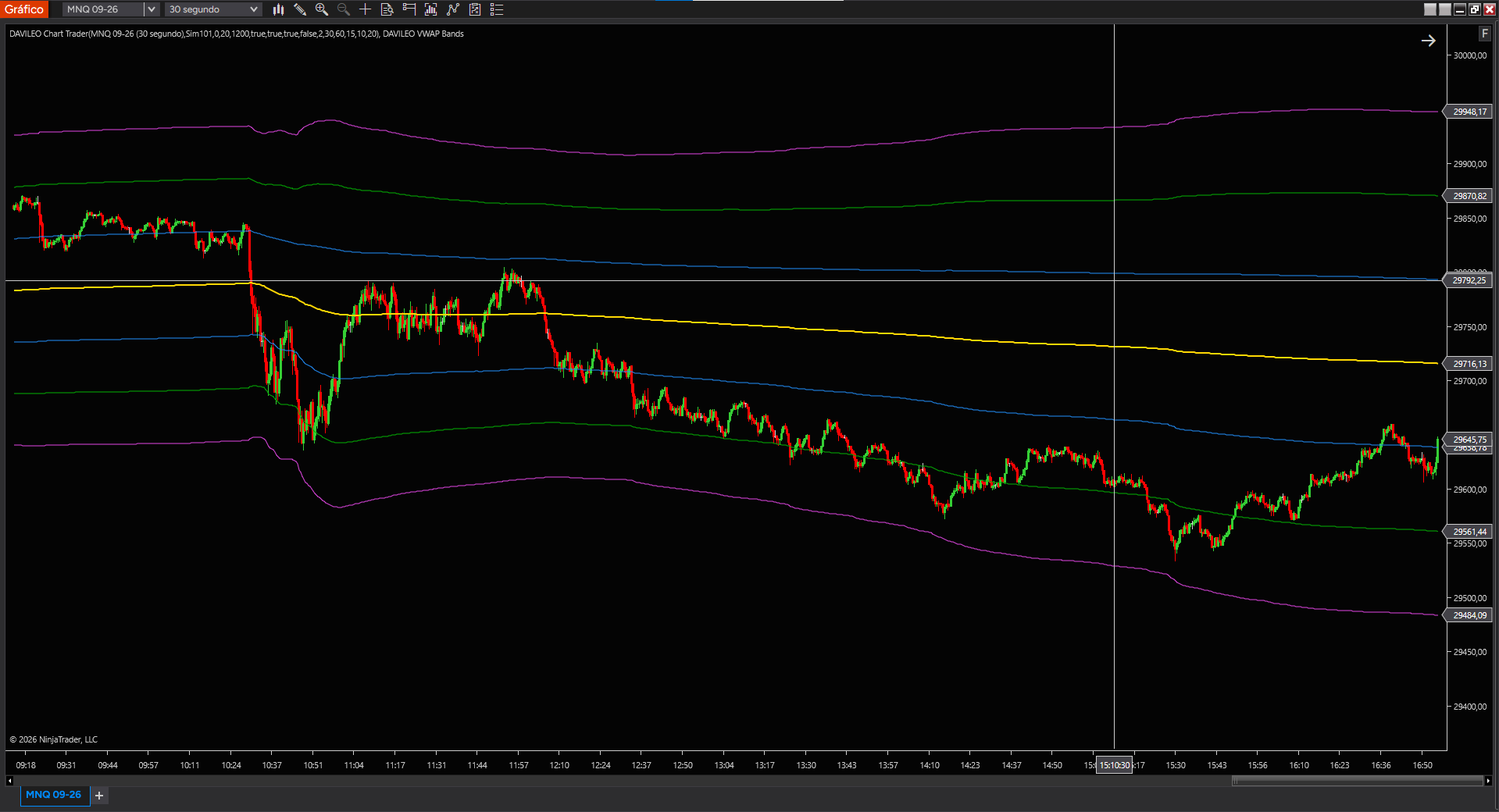Click the 29870,82 upper green band marker
The width and height of the screenshot is (1499, 812).
click(x=1469, y=196)
